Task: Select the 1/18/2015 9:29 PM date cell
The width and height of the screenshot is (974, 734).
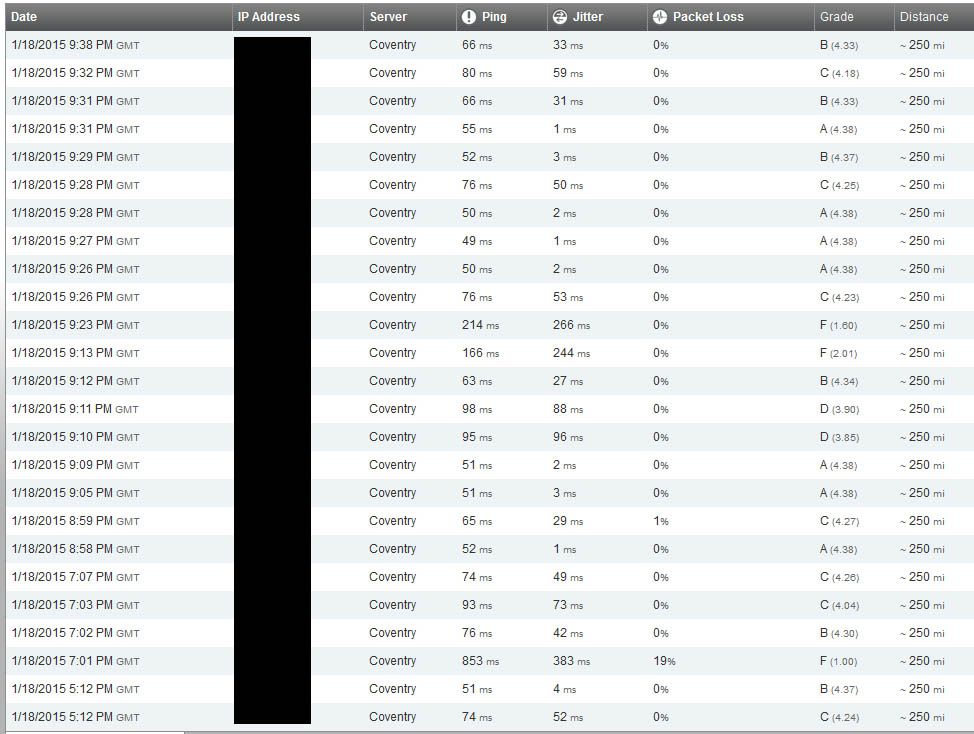Action: (x=75, y=157)
